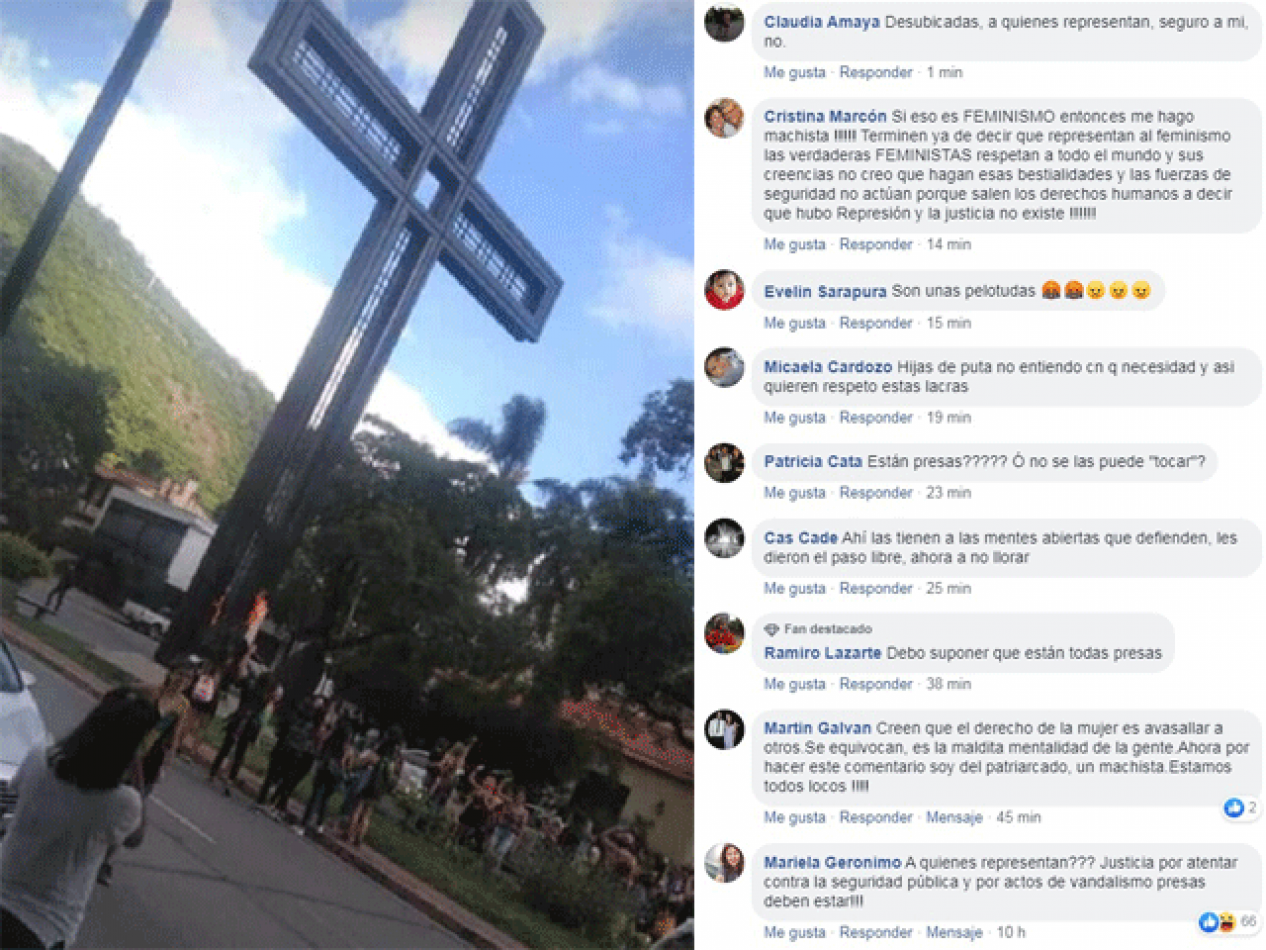This screenshot has width=1266, height=950.
Task: View Evelin Sarapura's profile photo
Action: 724,290
